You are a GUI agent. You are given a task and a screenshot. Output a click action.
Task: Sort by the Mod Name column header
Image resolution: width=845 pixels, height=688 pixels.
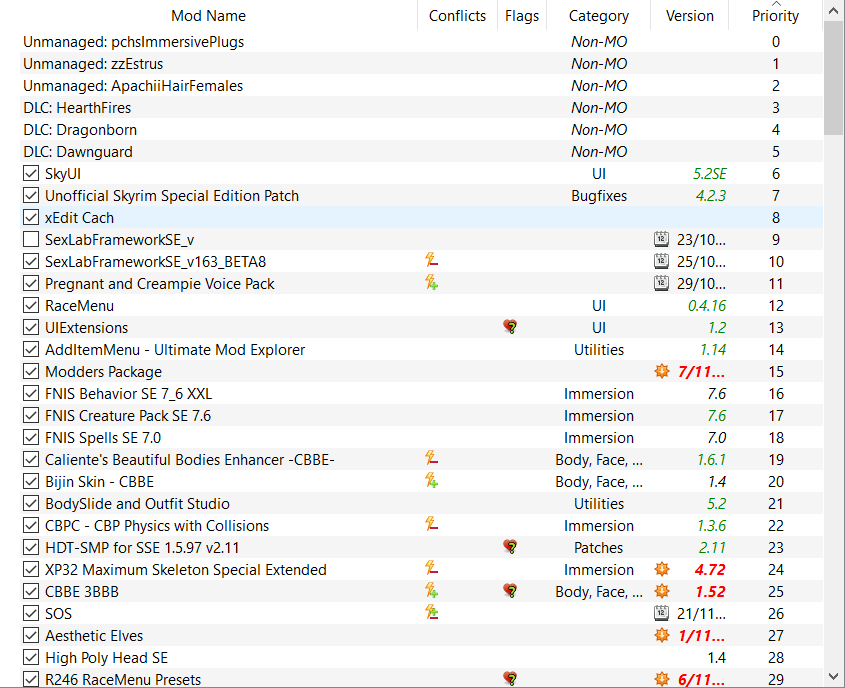point(209,16)
